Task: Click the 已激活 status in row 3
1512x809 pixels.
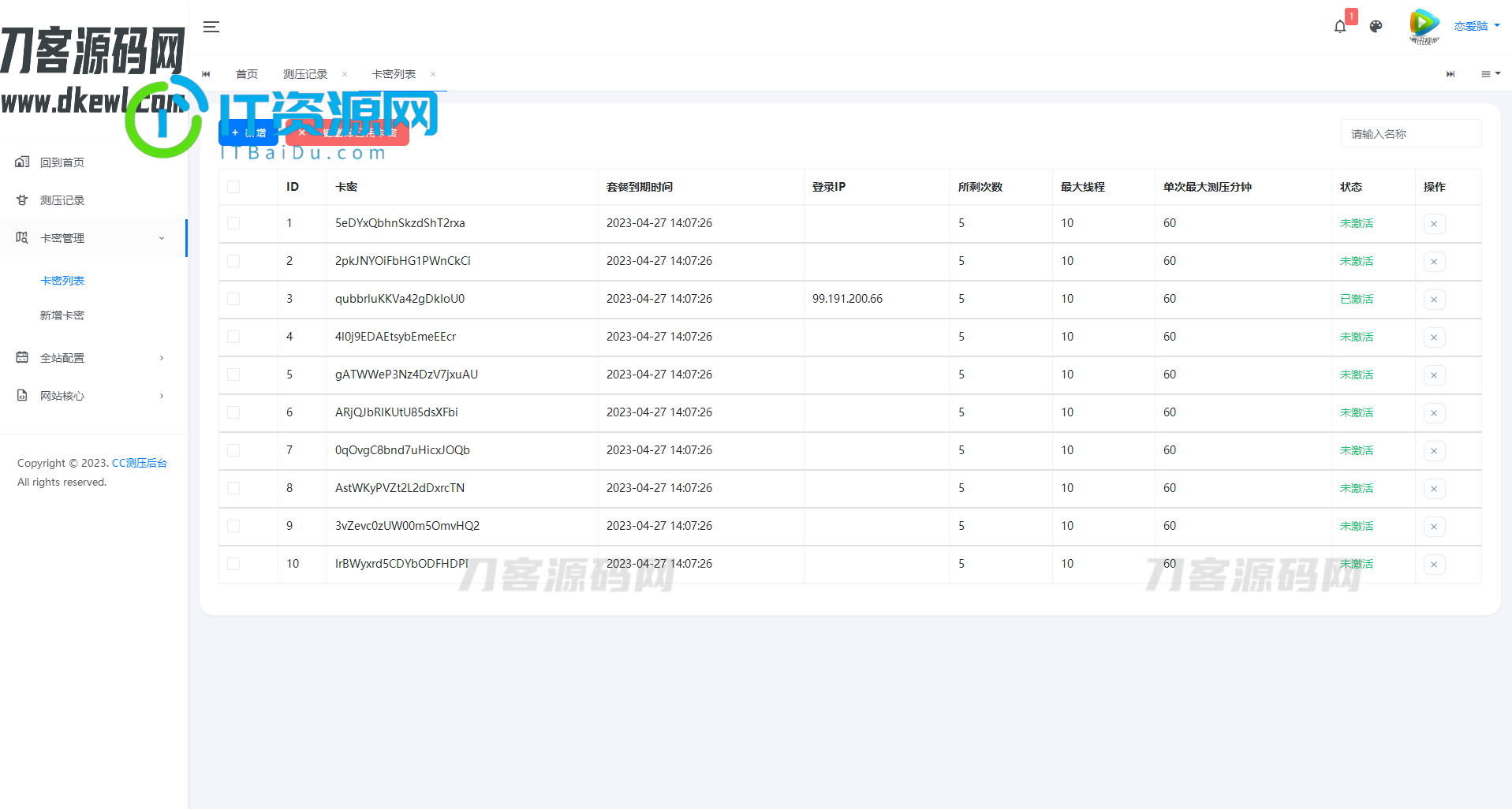Action: [1357, 299]
